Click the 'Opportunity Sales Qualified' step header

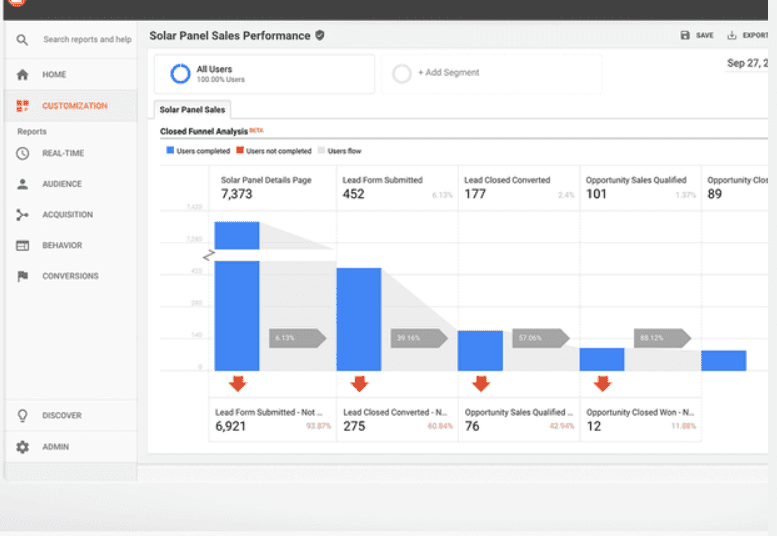tap(636, 180)
